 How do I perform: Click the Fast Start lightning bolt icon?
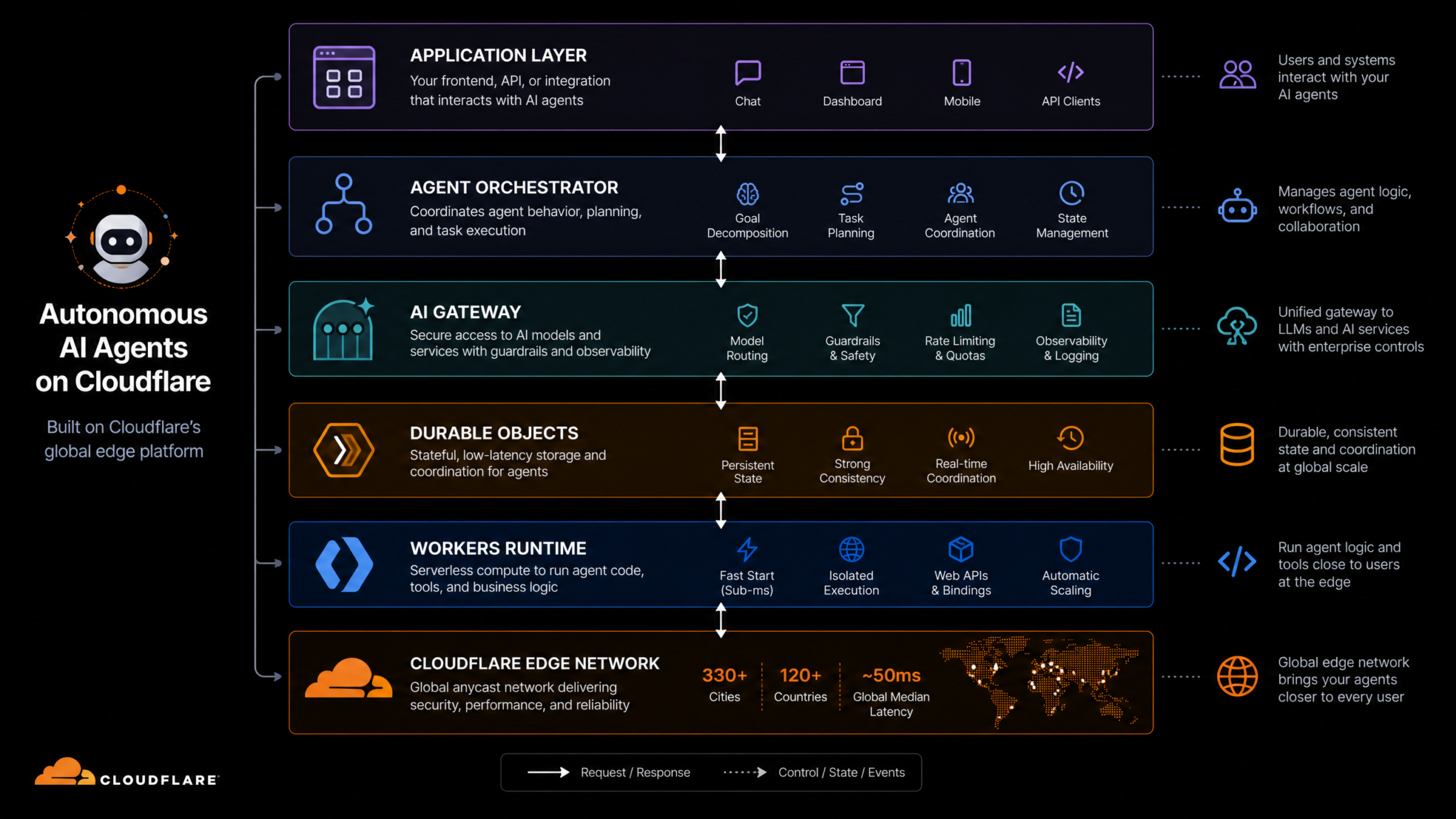coord(746,549)
